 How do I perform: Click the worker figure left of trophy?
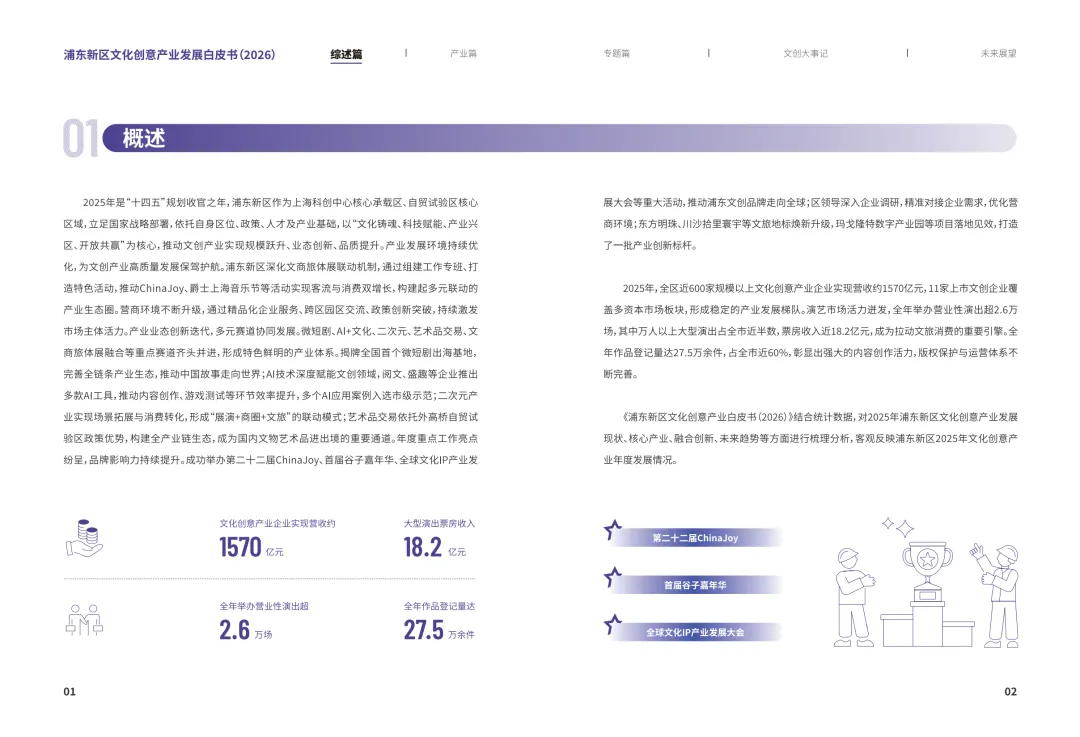pyautogui.click(x=853, y=597)
